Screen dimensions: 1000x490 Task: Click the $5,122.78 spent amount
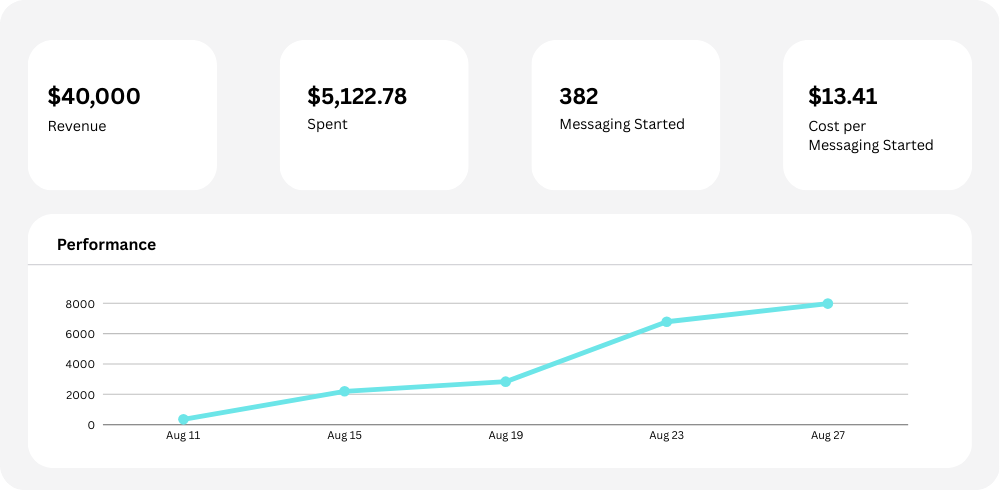tap(357, 97)
